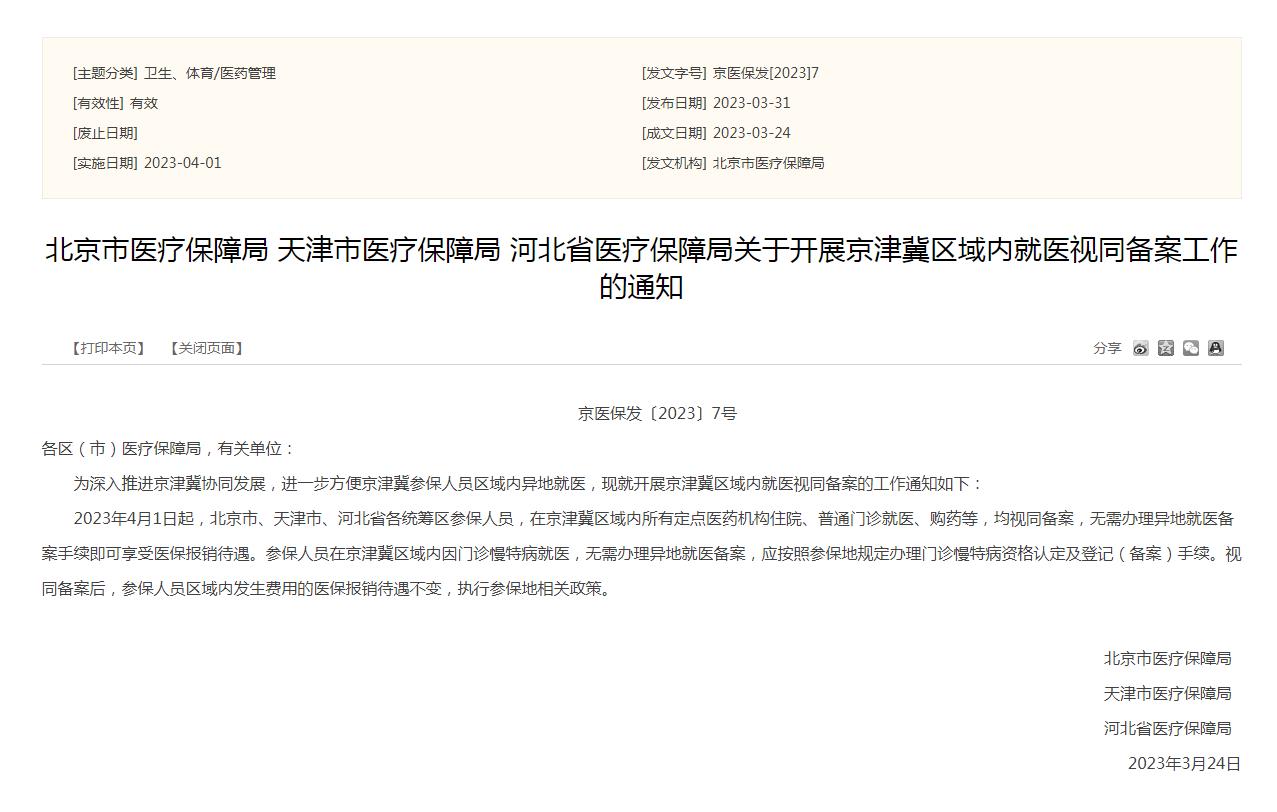Click the 分享 label beside share icons

1107,348
